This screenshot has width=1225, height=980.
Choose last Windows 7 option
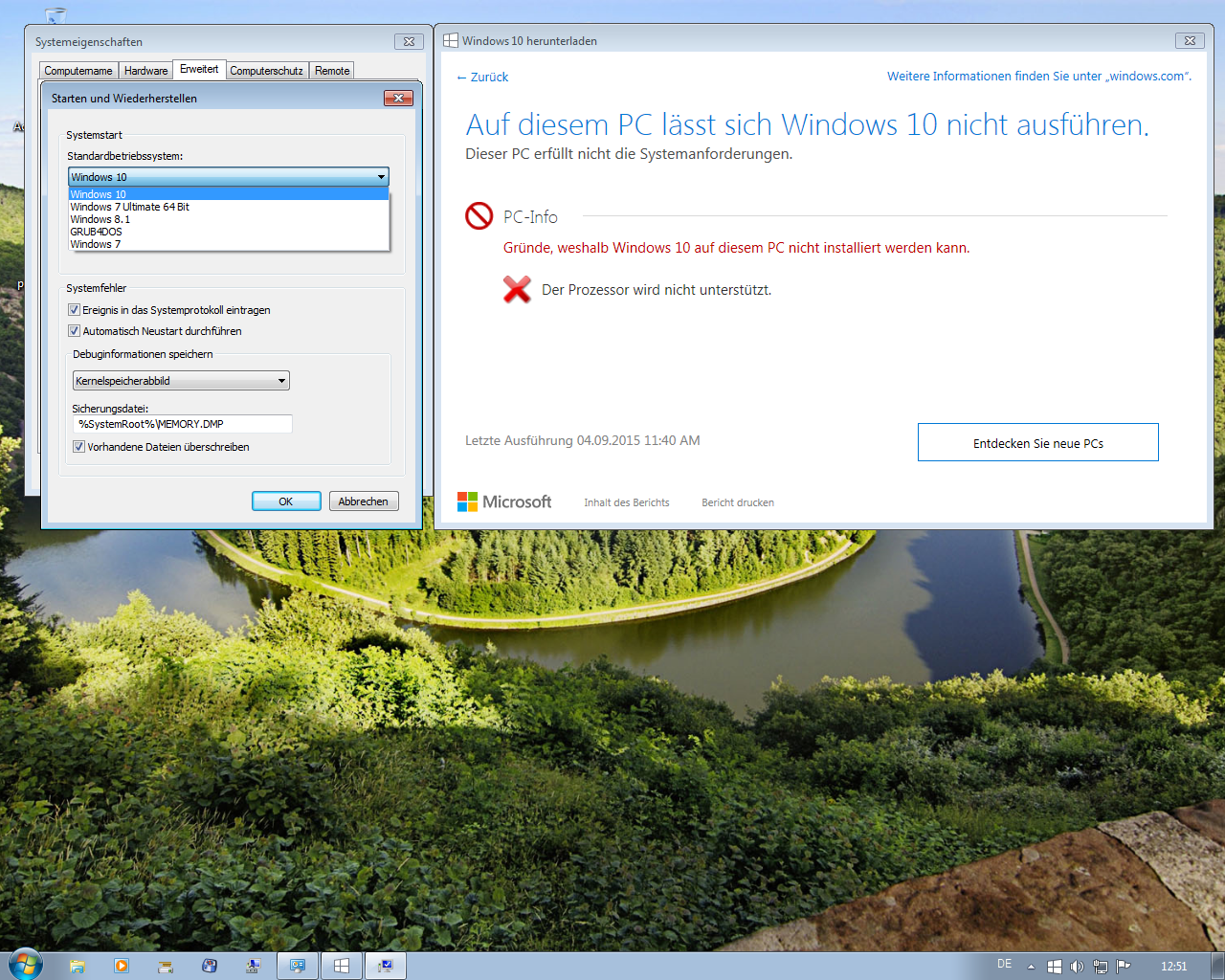[228, 244]
